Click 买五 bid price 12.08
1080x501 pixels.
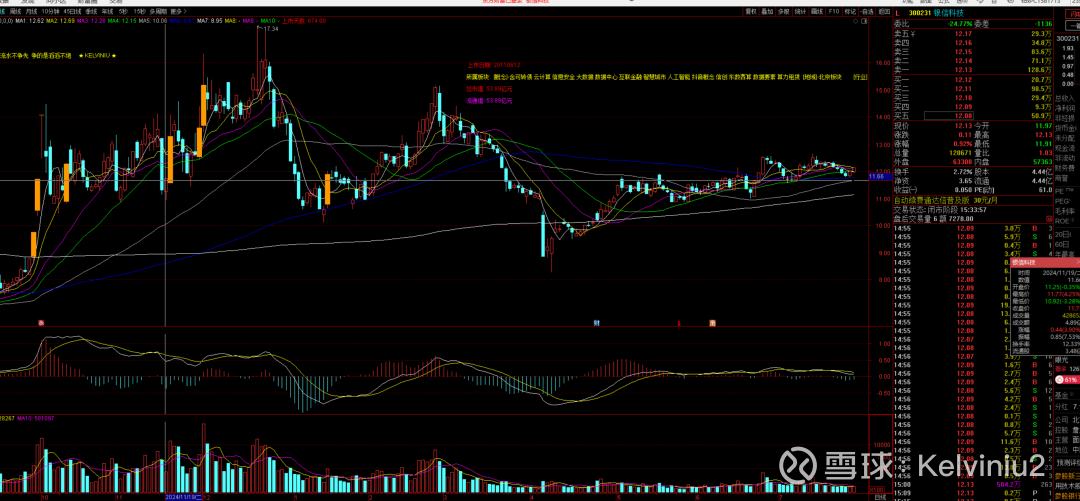(x=963, y=116)
